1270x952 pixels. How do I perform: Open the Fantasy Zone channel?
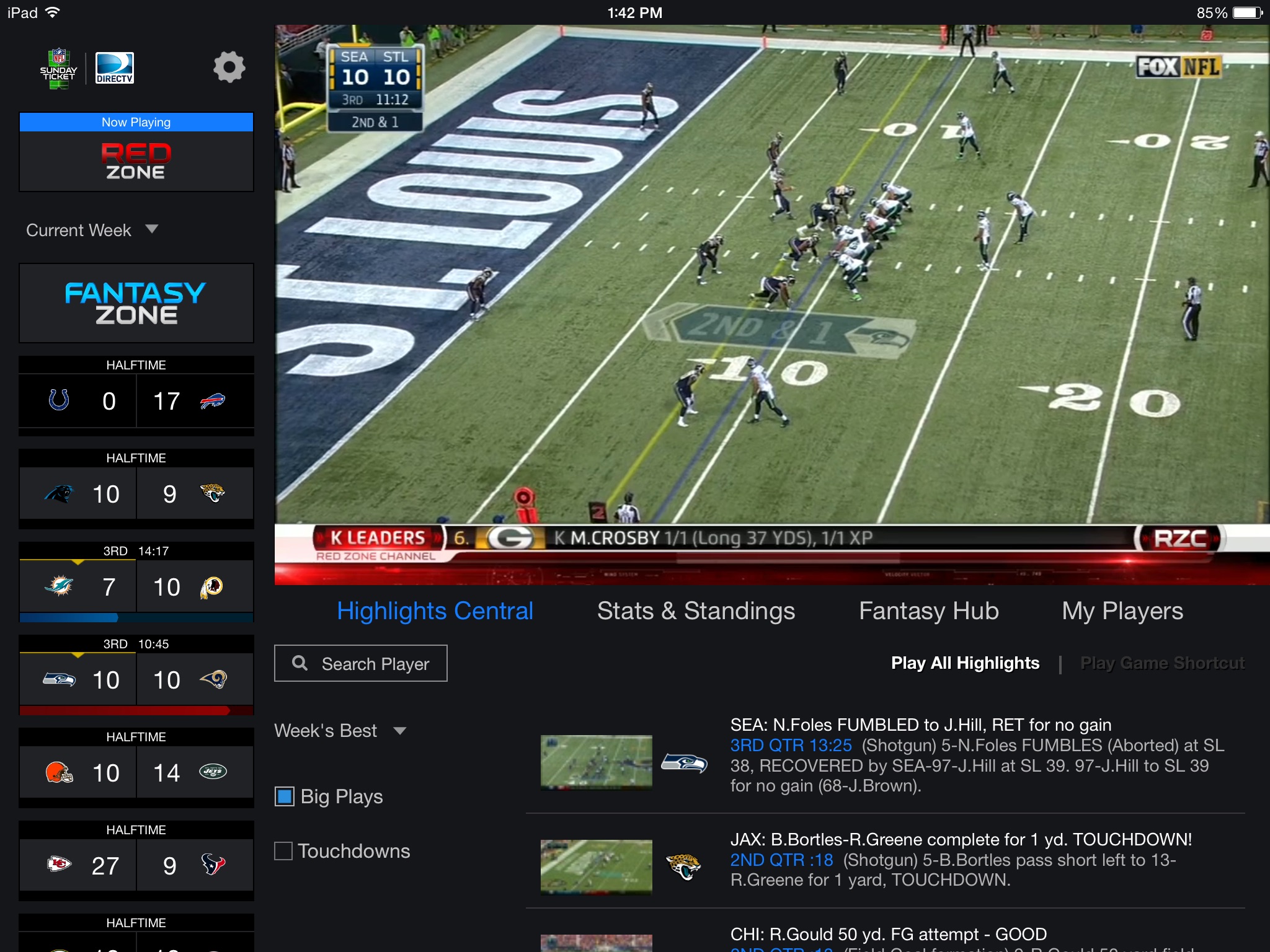(x=136, y=303)
